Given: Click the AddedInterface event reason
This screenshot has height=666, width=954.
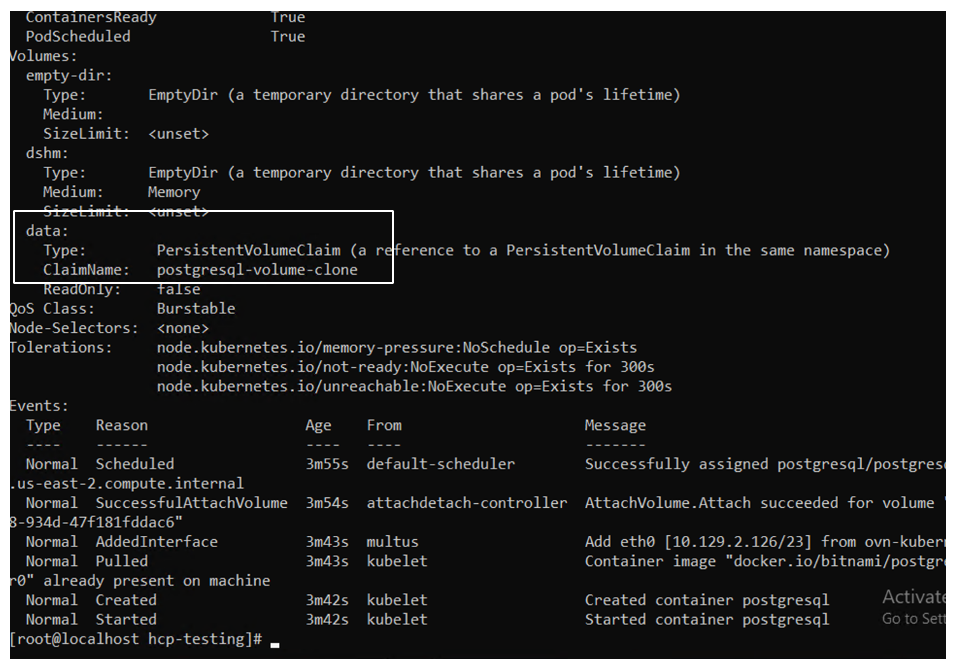Looking at the screenshot, I should point(156,542).
